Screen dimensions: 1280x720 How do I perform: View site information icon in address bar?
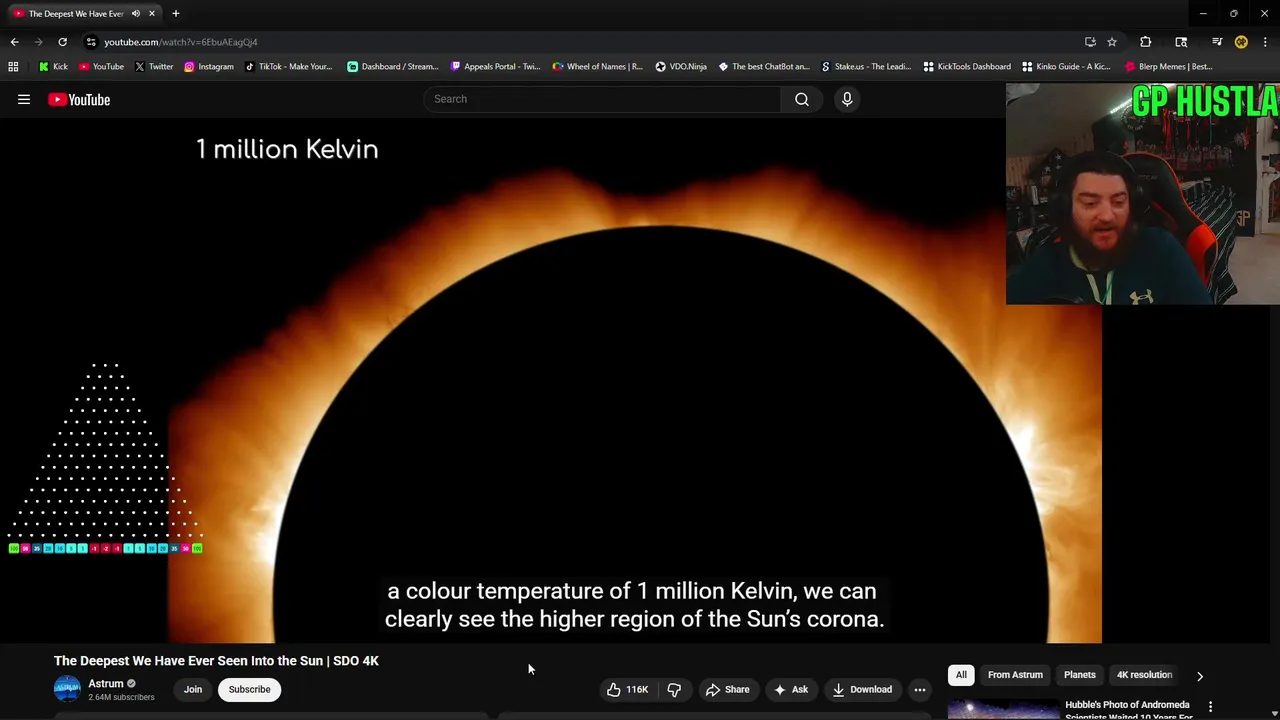pyautogui.click(x=91, y=42)
